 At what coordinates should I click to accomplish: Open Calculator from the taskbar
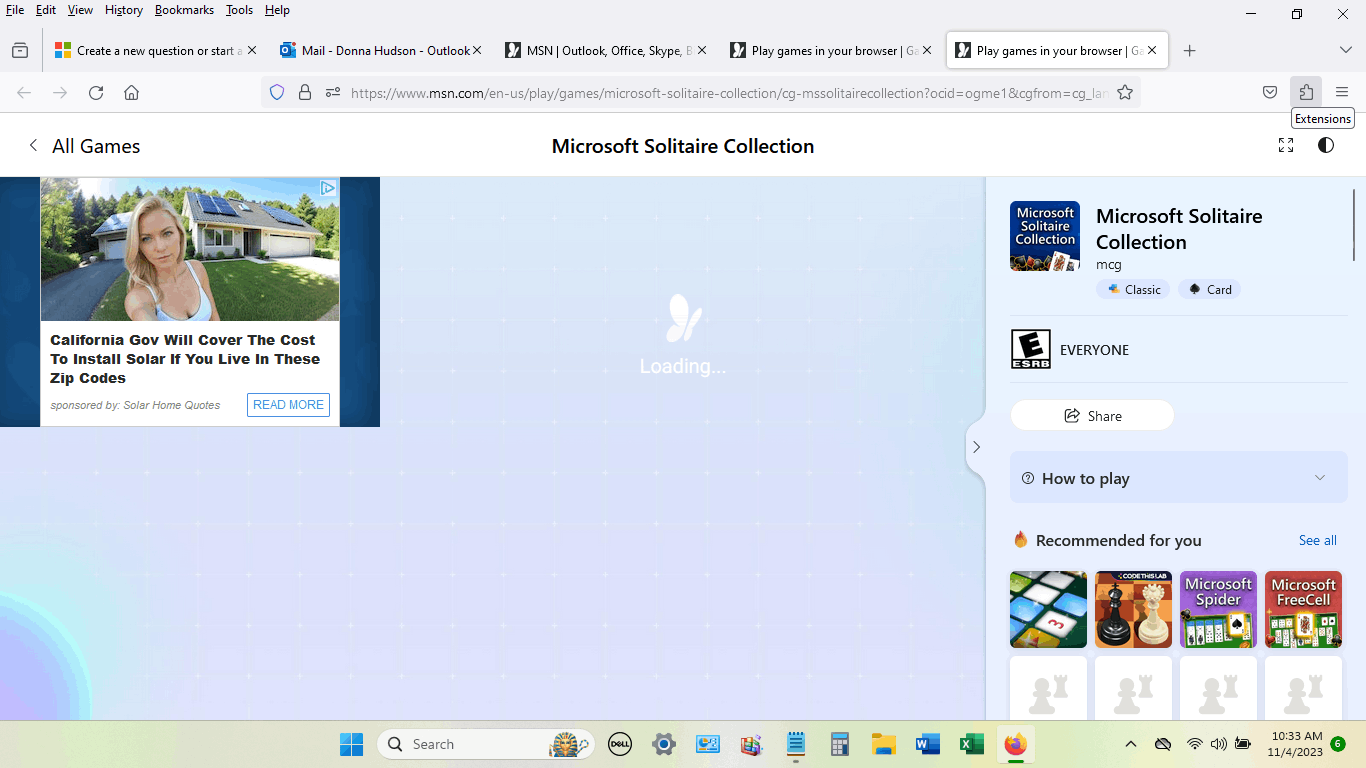(839, 744)
